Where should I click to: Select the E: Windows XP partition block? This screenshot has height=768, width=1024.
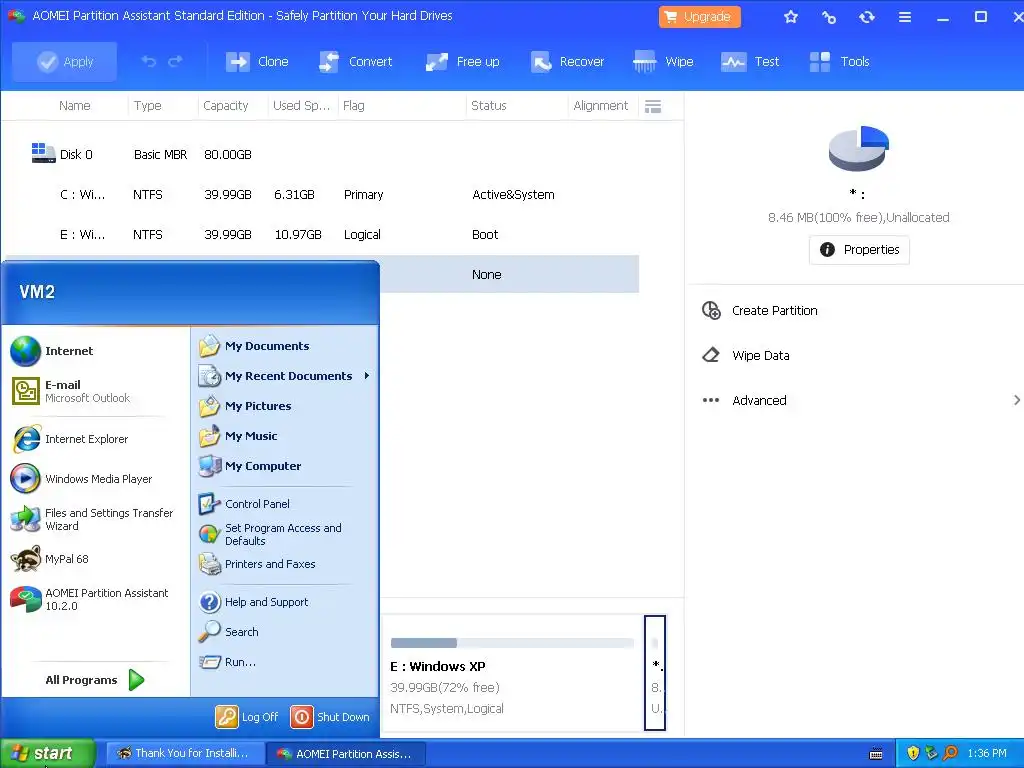pos(513,673)
